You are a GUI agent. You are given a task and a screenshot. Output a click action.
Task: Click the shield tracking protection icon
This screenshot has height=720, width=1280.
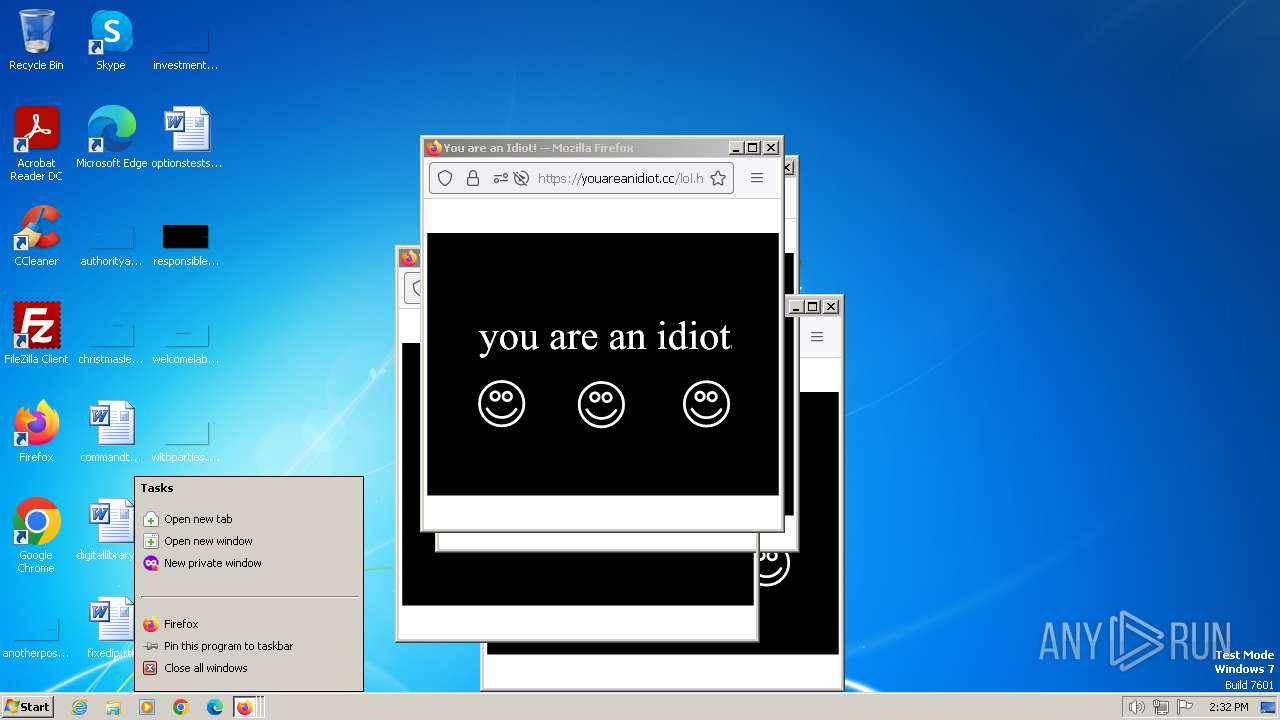[445, 178]
